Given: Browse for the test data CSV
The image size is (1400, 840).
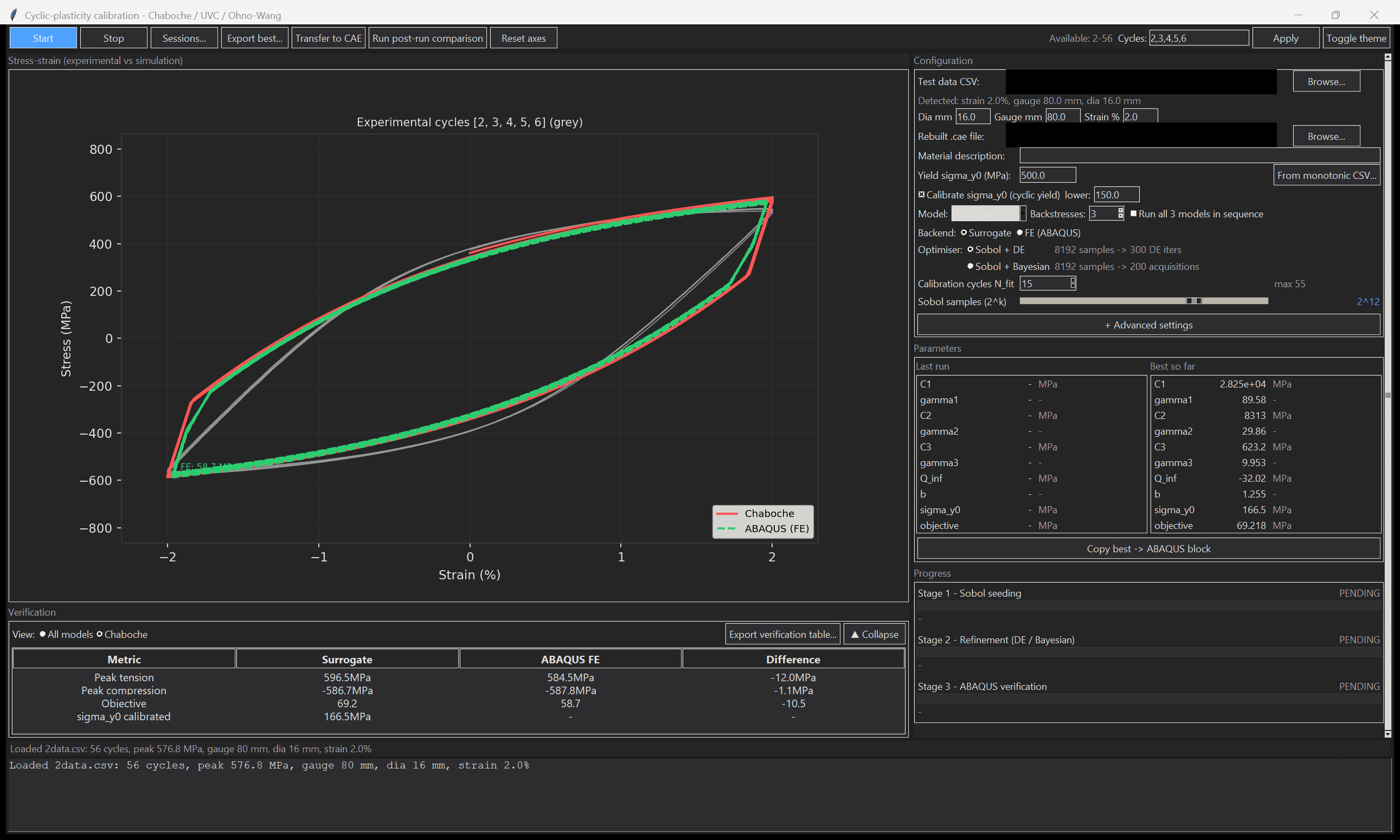Looking at the screenshot, I should click(1326, 81).
